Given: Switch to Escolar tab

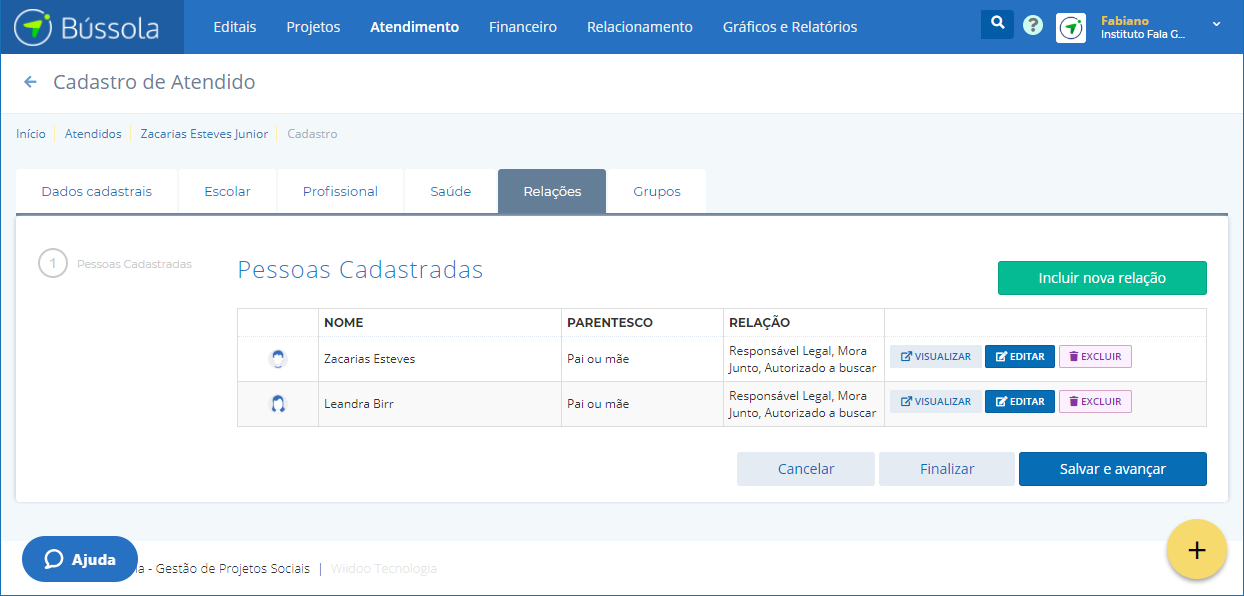Looking at the screenshot, I should (x=227, y=191).
